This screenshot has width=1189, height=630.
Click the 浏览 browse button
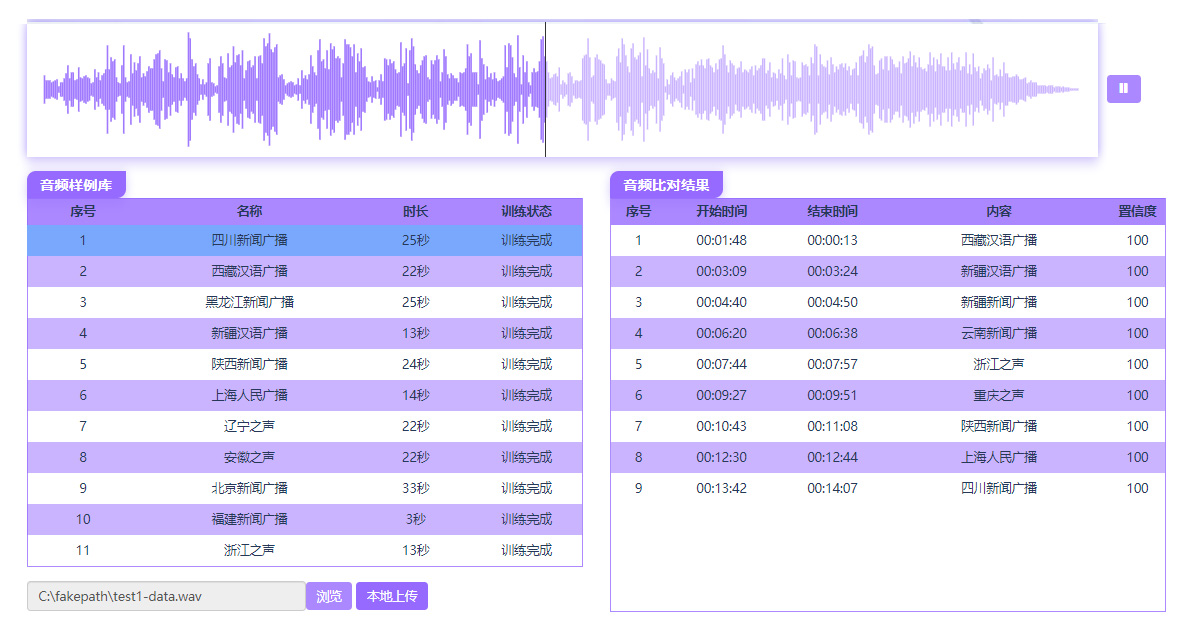(x=329, y=596)
